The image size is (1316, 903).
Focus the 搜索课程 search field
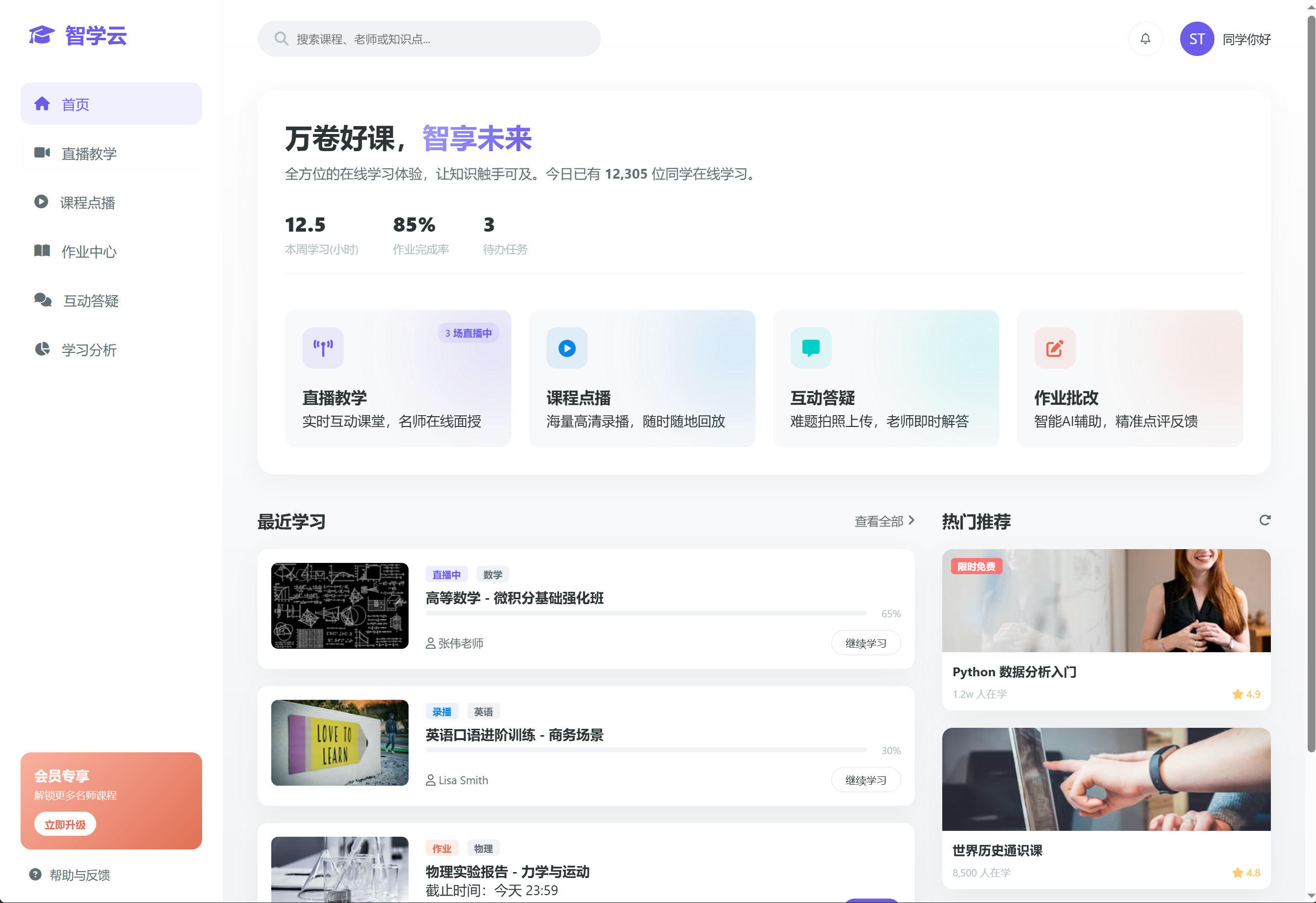coord(429,38)
